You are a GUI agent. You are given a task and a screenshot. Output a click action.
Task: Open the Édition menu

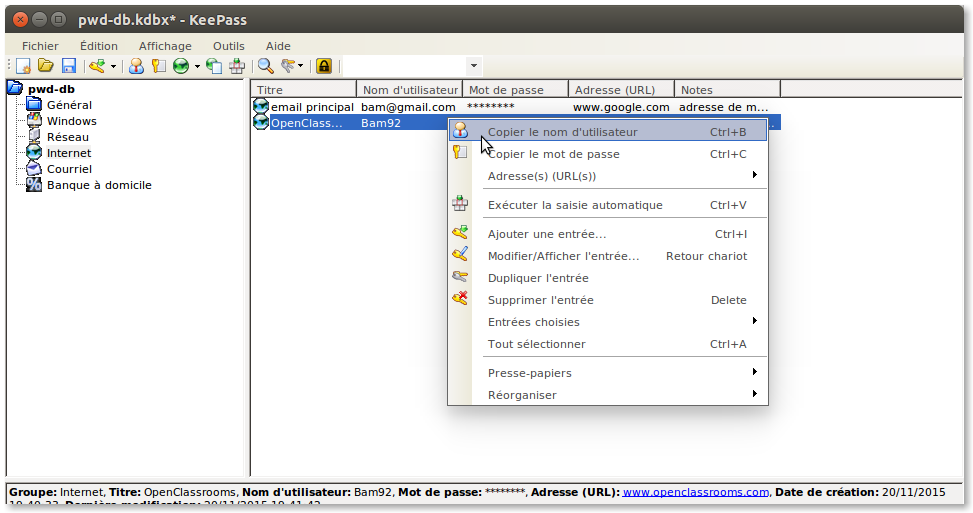click(x=99, y=46)
